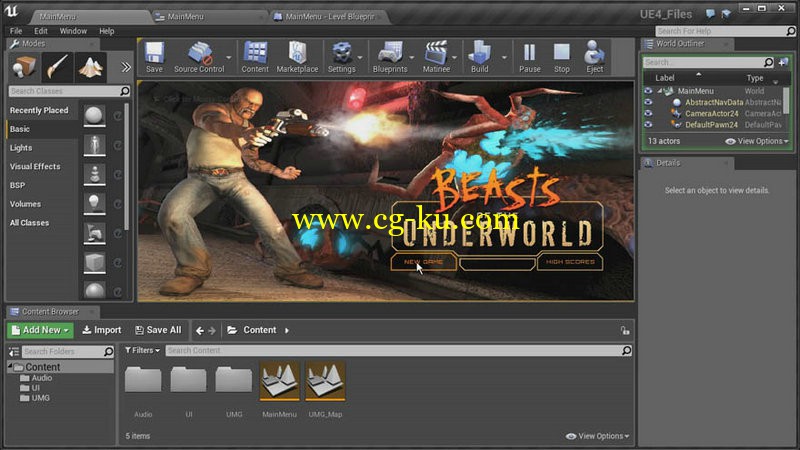Viewport: 800px width, 450px height.
Task: Select Audio folder in tree
Action: tap(41, 378)
